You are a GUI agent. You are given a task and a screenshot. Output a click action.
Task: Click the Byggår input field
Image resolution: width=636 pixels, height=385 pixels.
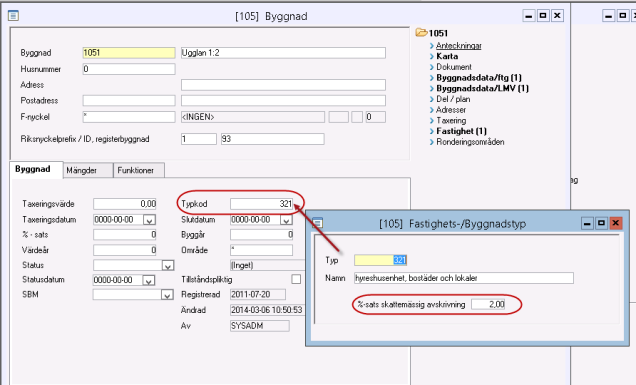(261, 234)
